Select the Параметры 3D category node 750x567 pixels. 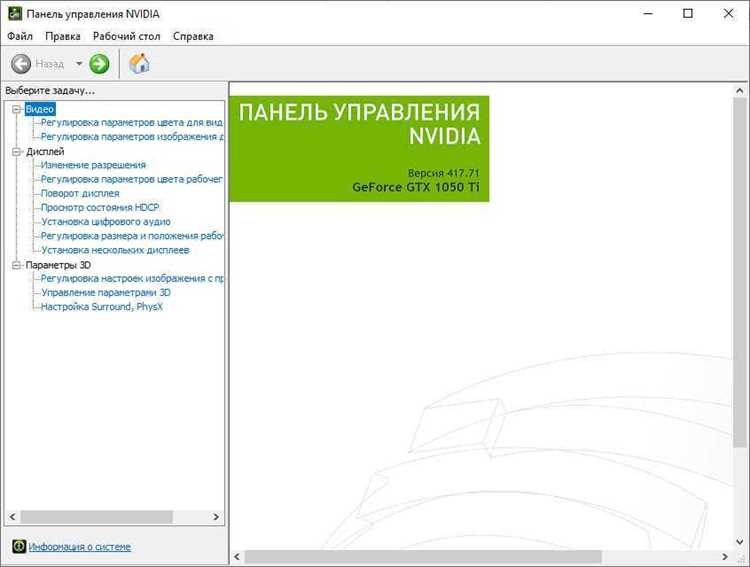[58, 265]
